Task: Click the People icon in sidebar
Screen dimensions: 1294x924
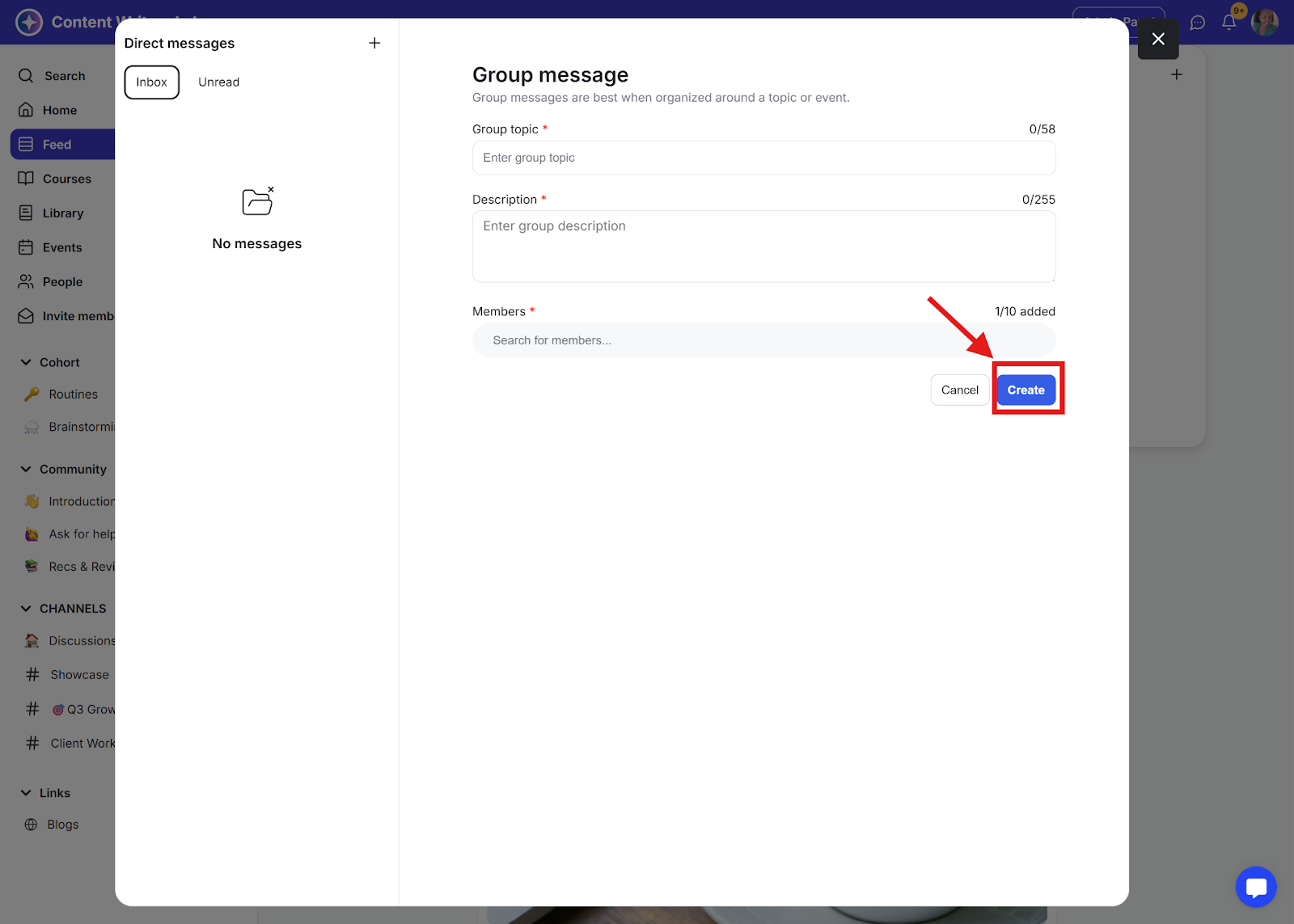Action: click(x=26, y=282)
